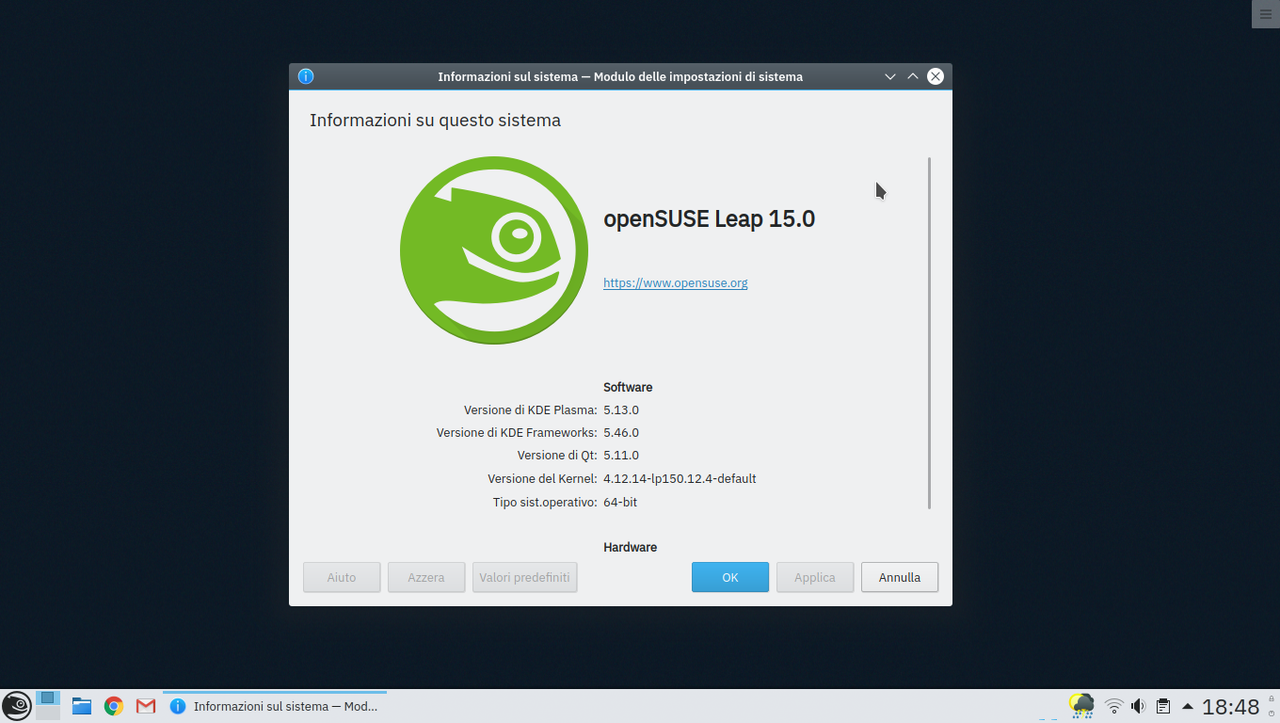
Task: Expand hidden system tray icons arrow
Action: [x=1188, y=706]
